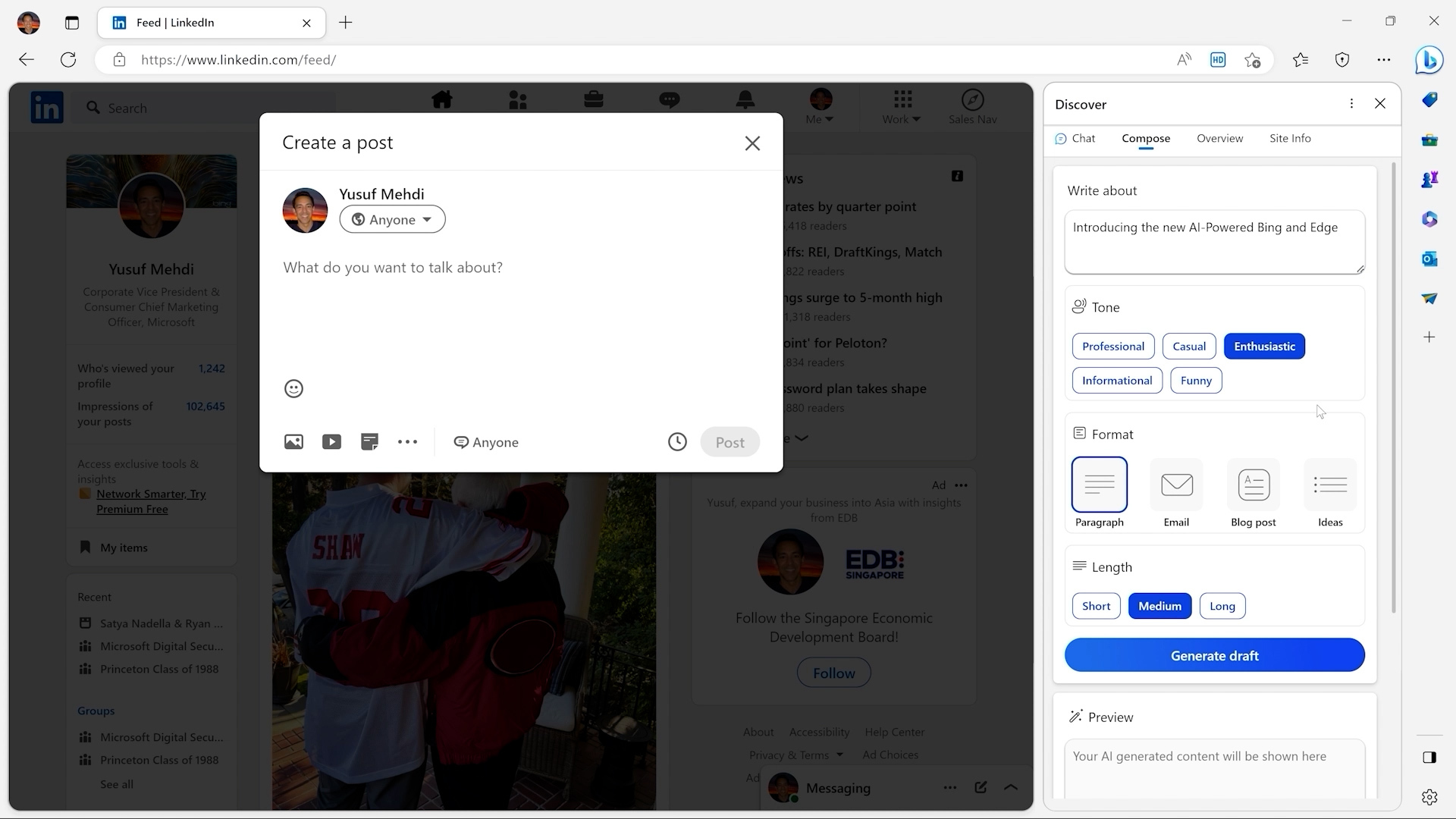Screen dimensions: 1456x819
Task: Expand the Anyone audience dropdown
Action: coord(392,219)
